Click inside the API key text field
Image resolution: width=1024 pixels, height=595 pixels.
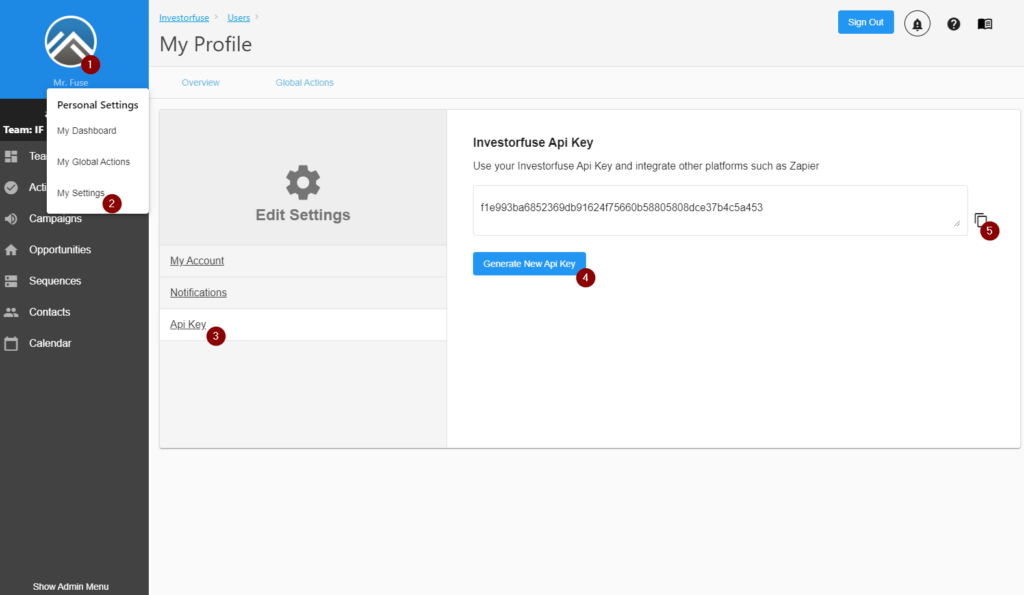click(720, 210)
